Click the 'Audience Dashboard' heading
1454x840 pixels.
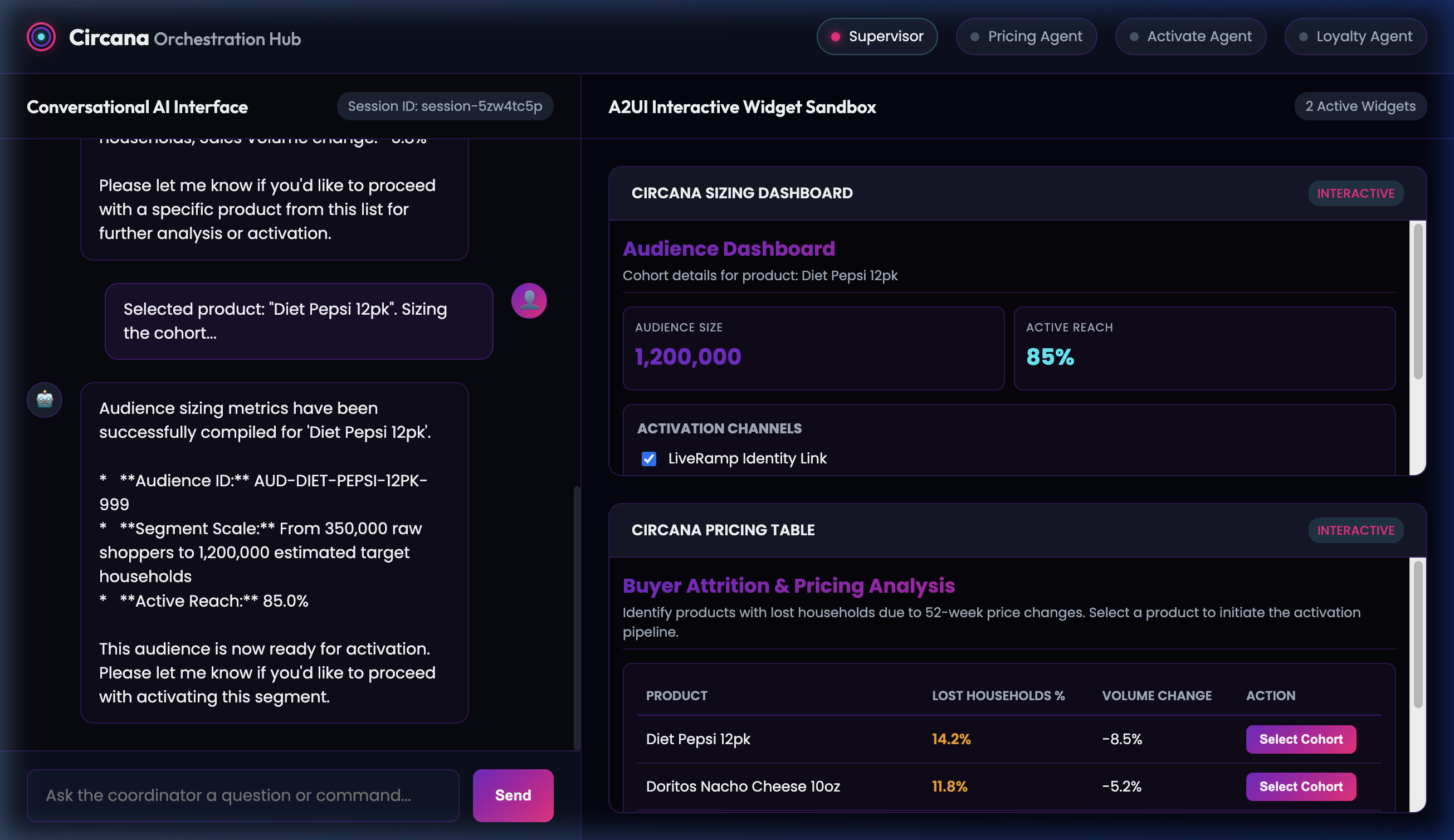[729, 248]
